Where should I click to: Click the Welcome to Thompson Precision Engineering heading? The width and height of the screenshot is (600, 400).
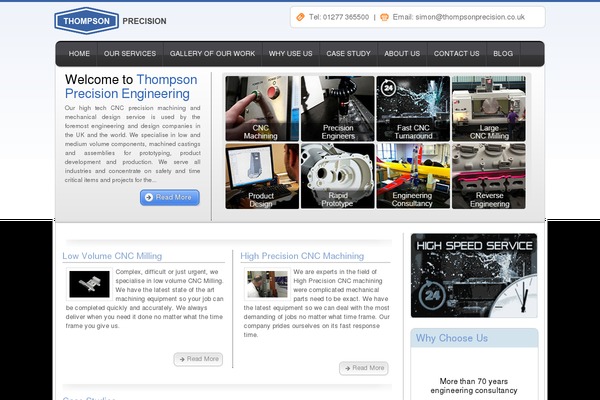[131, 87]
